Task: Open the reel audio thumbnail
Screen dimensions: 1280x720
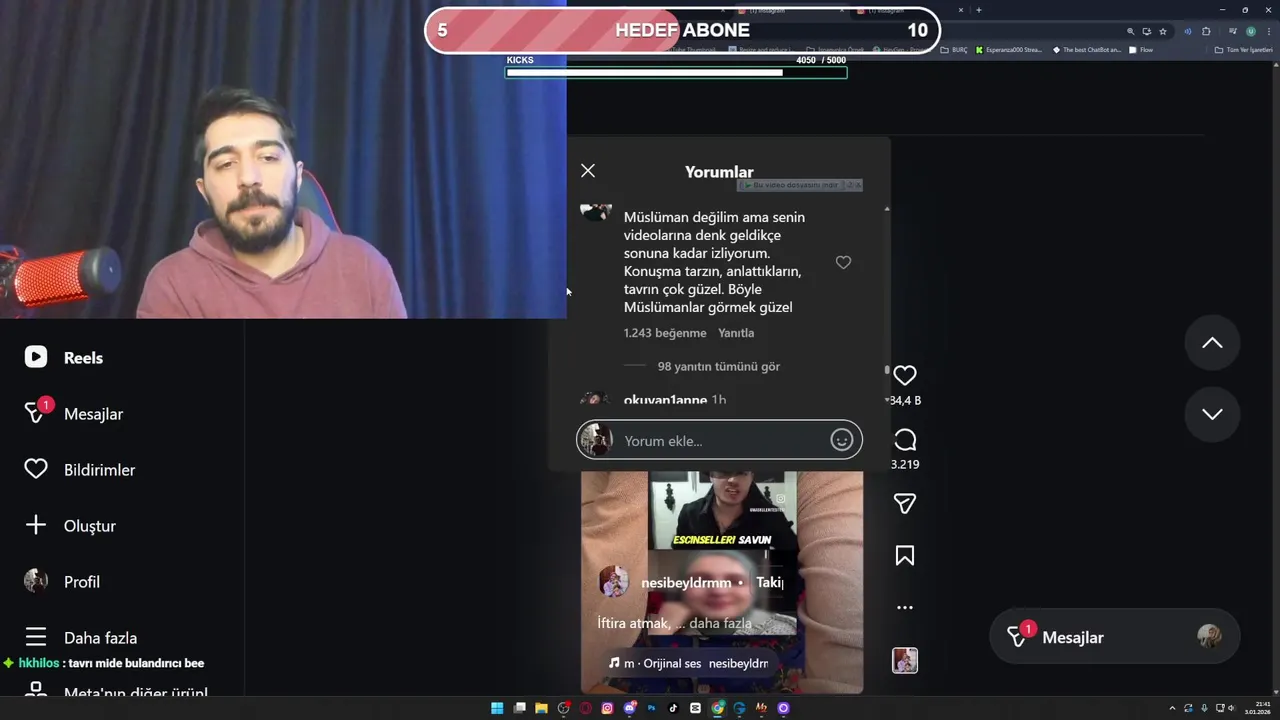Action: point(905,660)
